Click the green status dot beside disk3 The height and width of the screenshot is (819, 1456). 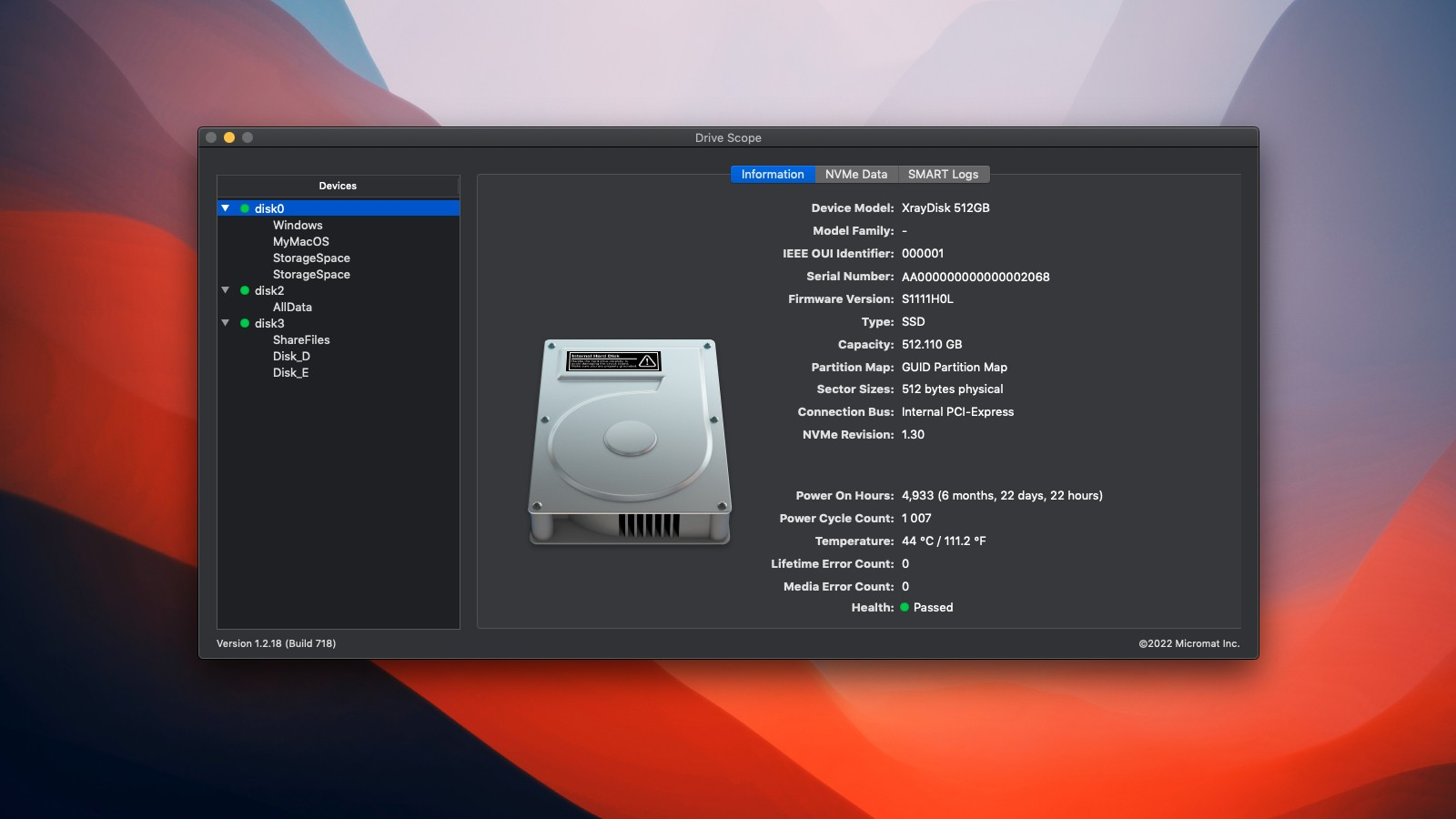click(x=245, y=323)
